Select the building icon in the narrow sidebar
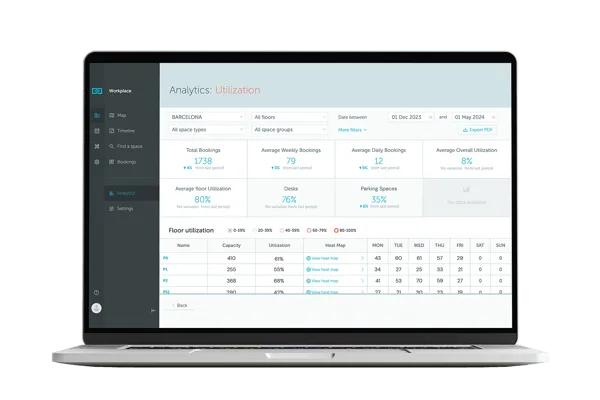 (x=97, y=115)
